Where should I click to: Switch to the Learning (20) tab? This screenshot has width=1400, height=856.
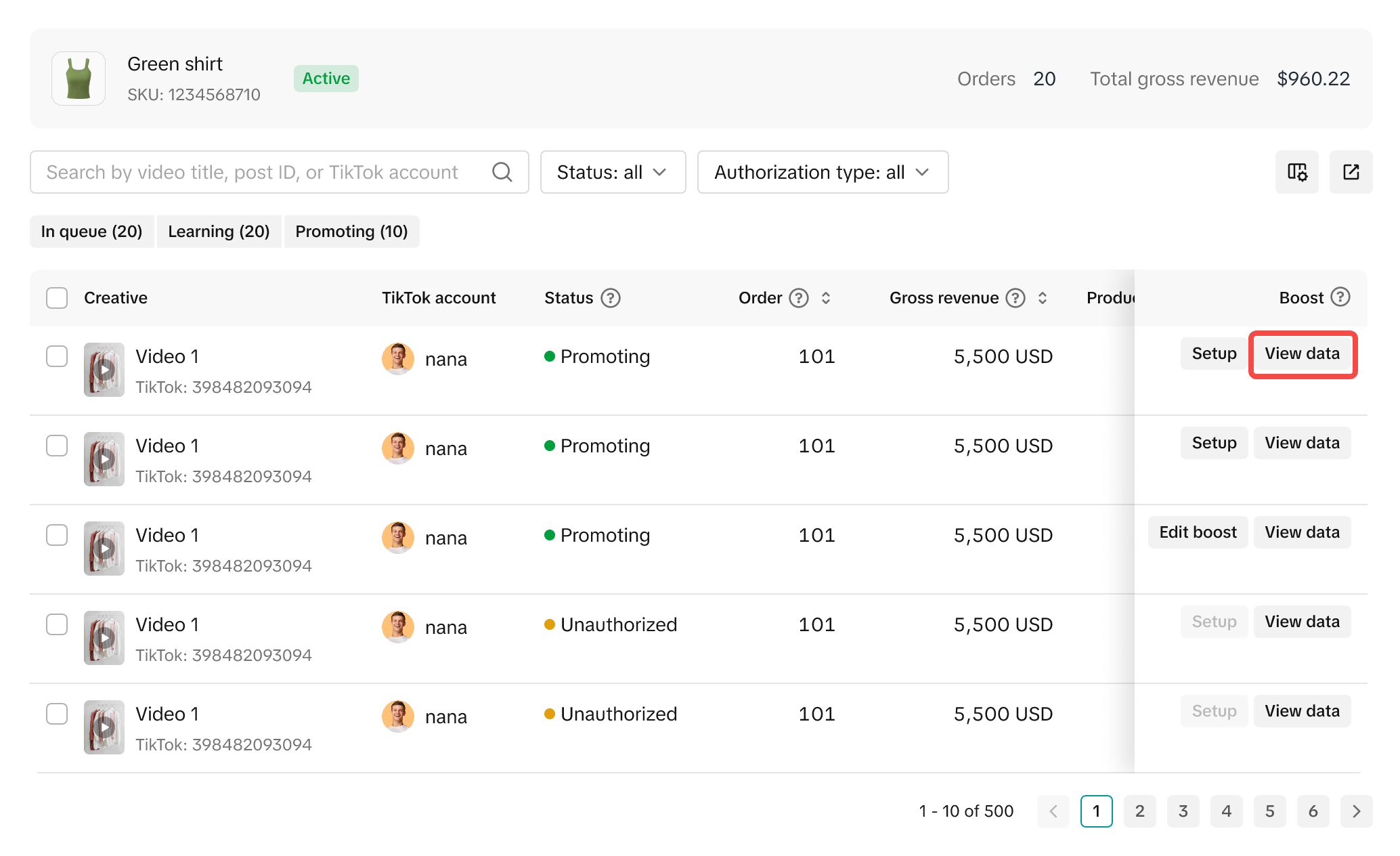219,232
